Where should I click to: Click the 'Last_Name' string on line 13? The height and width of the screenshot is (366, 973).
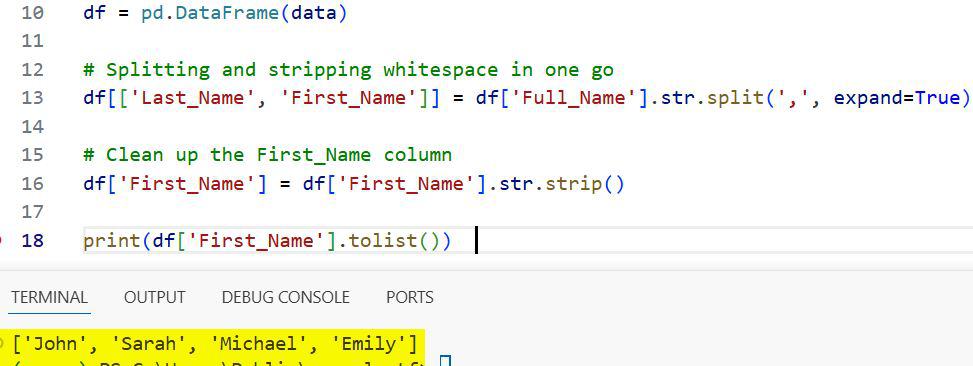tap(199, 98)
